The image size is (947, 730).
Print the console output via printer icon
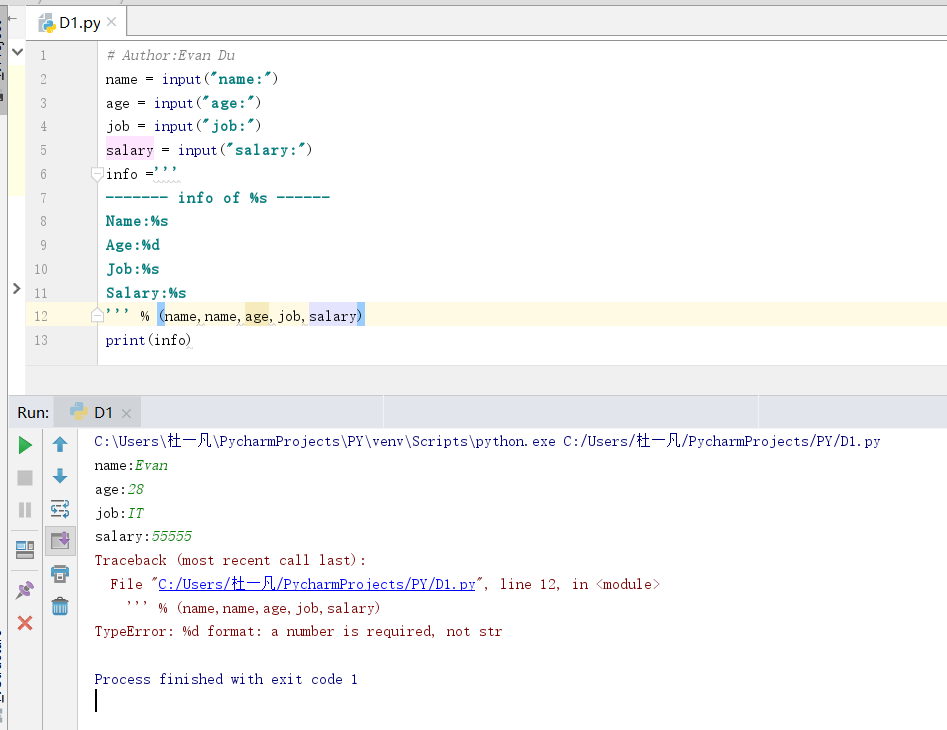60,573
